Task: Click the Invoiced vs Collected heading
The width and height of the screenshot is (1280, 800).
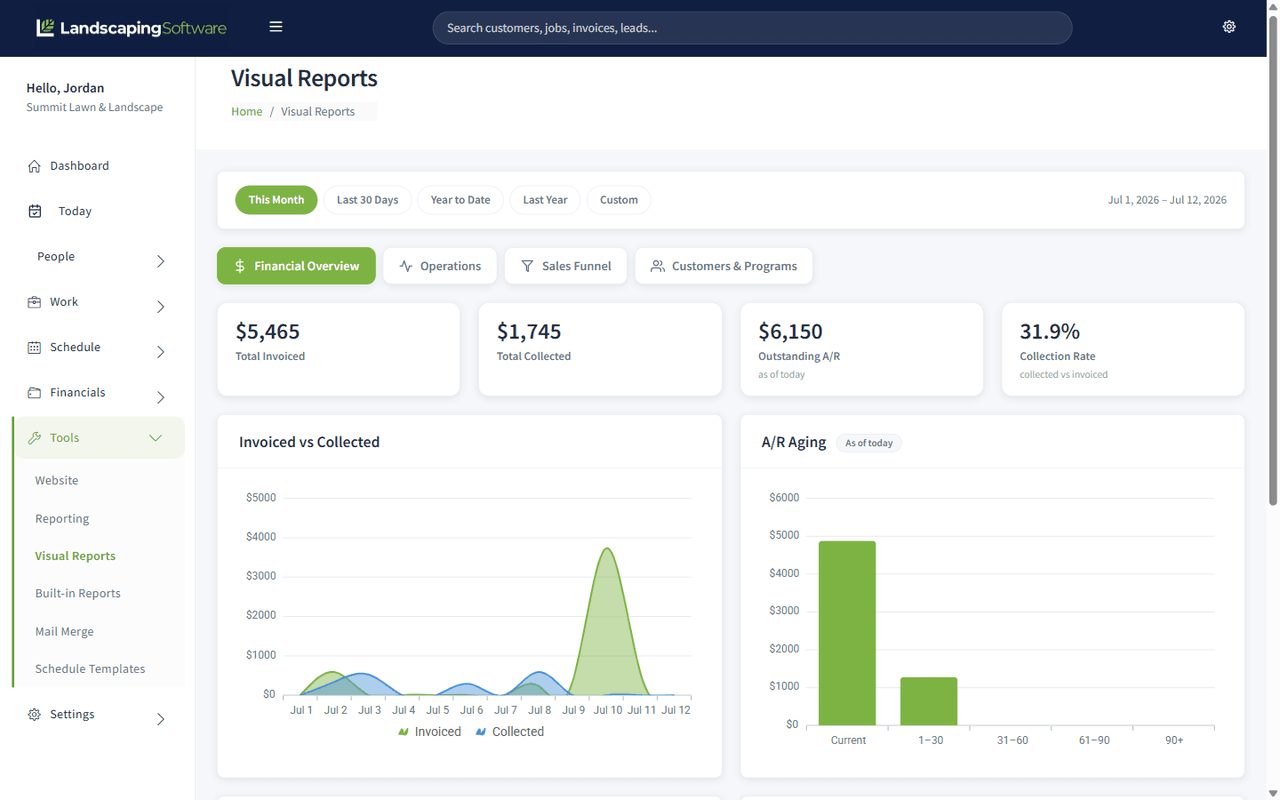Action: [x=309, y=442]
